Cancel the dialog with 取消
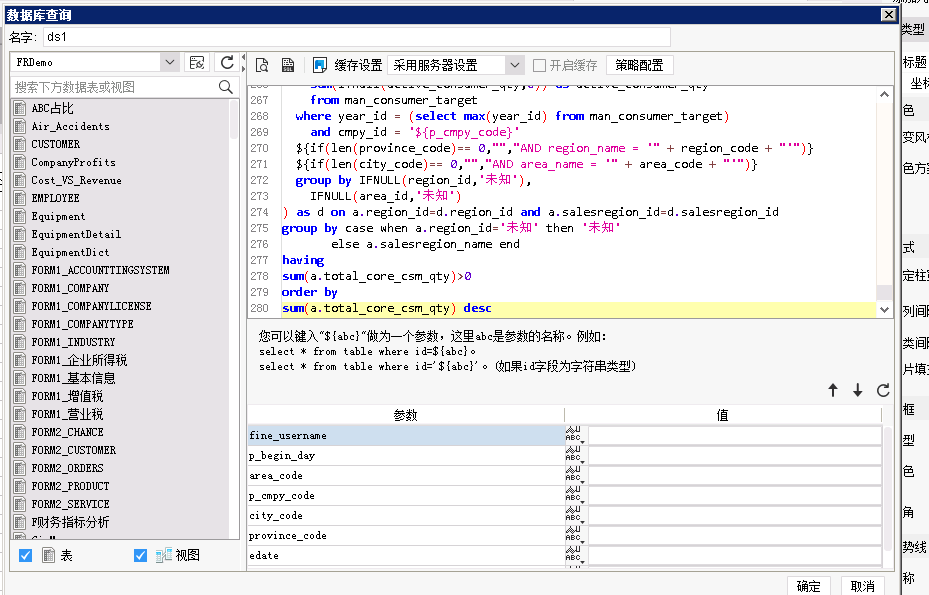The width and height of the screenshot is (929, 595). pos(863,586)
